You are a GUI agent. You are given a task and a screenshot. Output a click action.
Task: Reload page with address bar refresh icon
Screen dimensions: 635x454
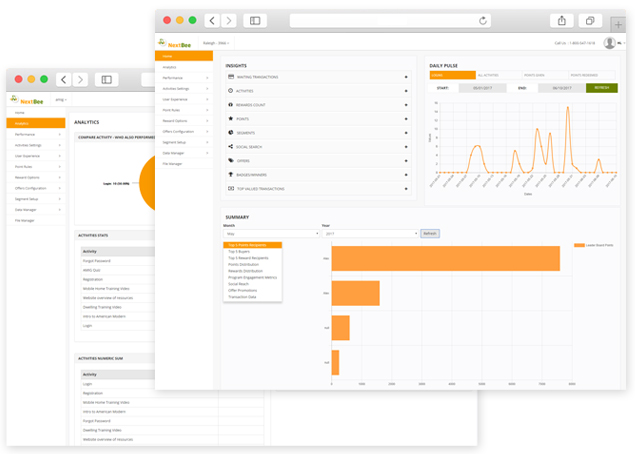point(482,21)
